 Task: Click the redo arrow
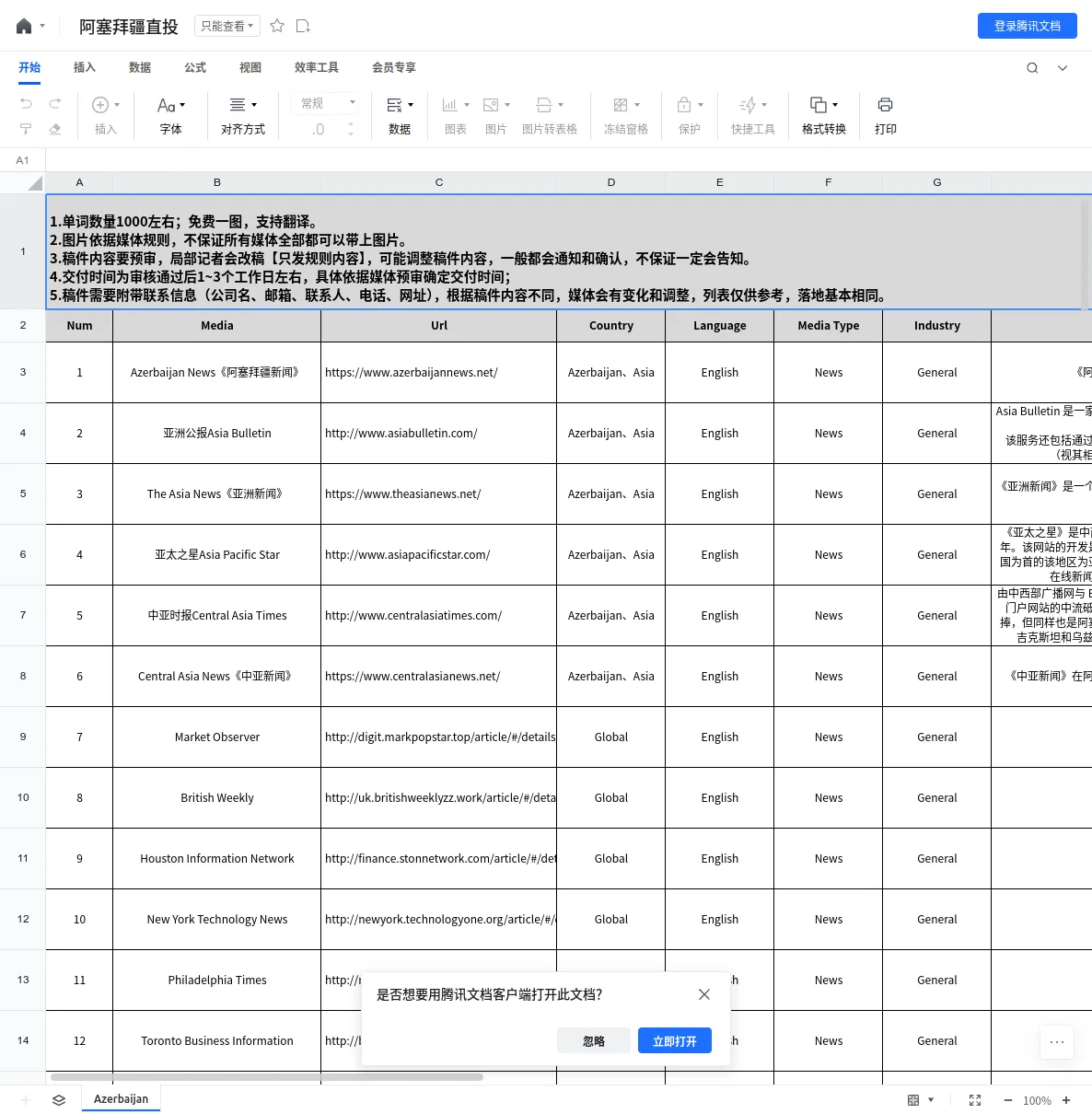coord(55,103)
